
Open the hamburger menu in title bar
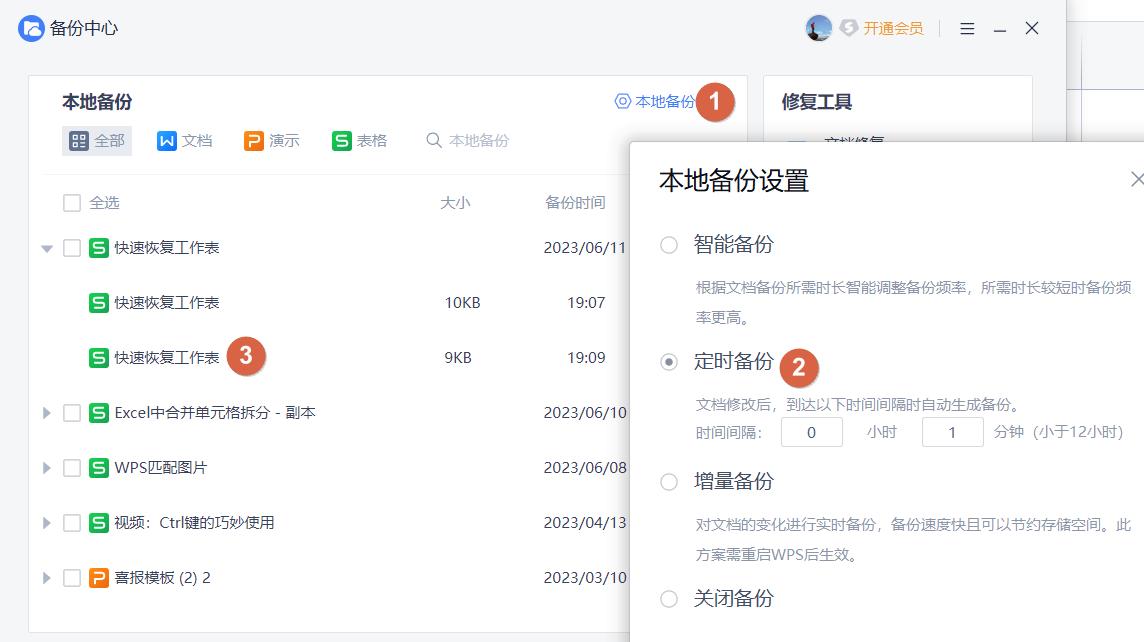click(966, 28)
